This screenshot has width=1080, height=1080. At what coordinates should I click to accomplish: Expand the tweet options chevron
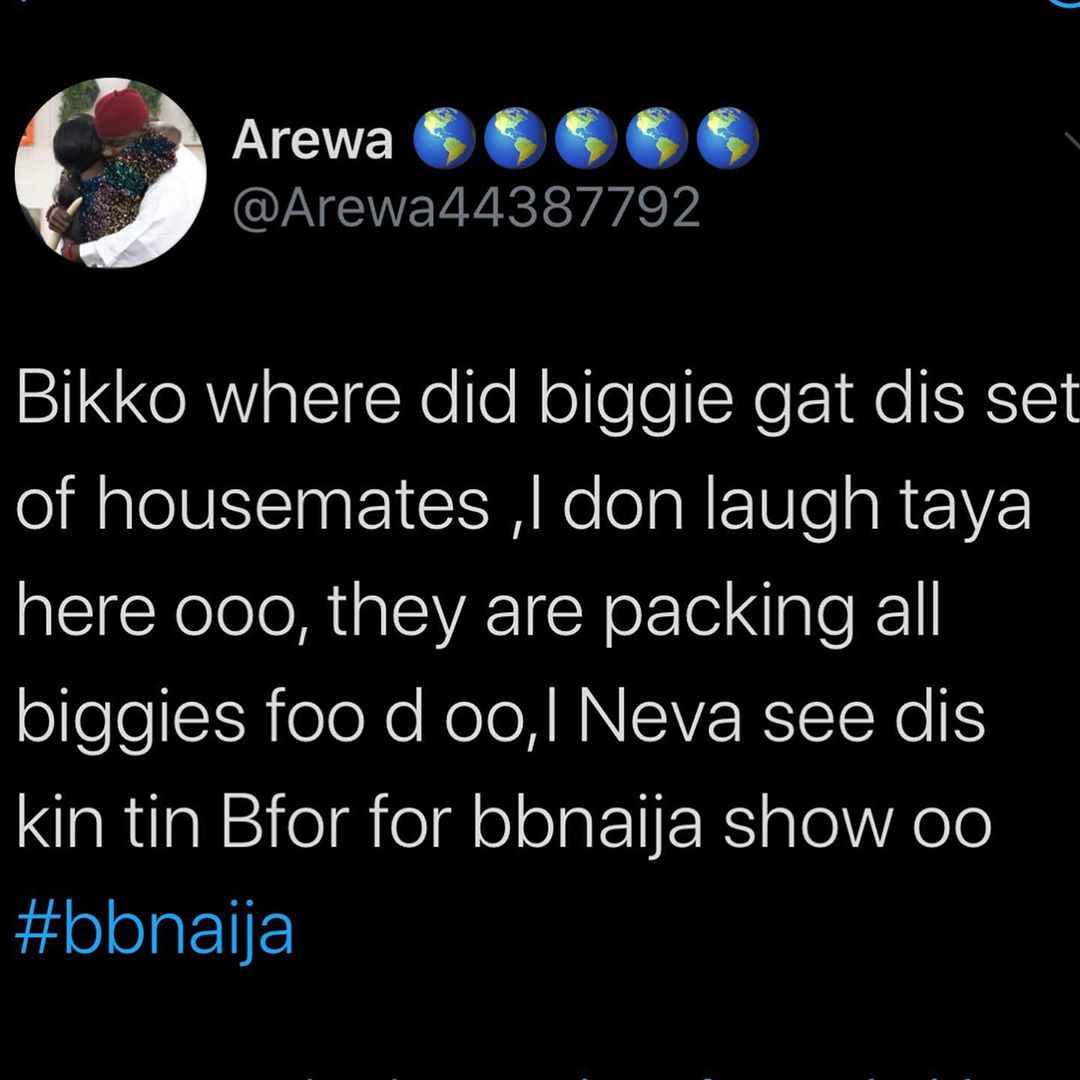1072,140
